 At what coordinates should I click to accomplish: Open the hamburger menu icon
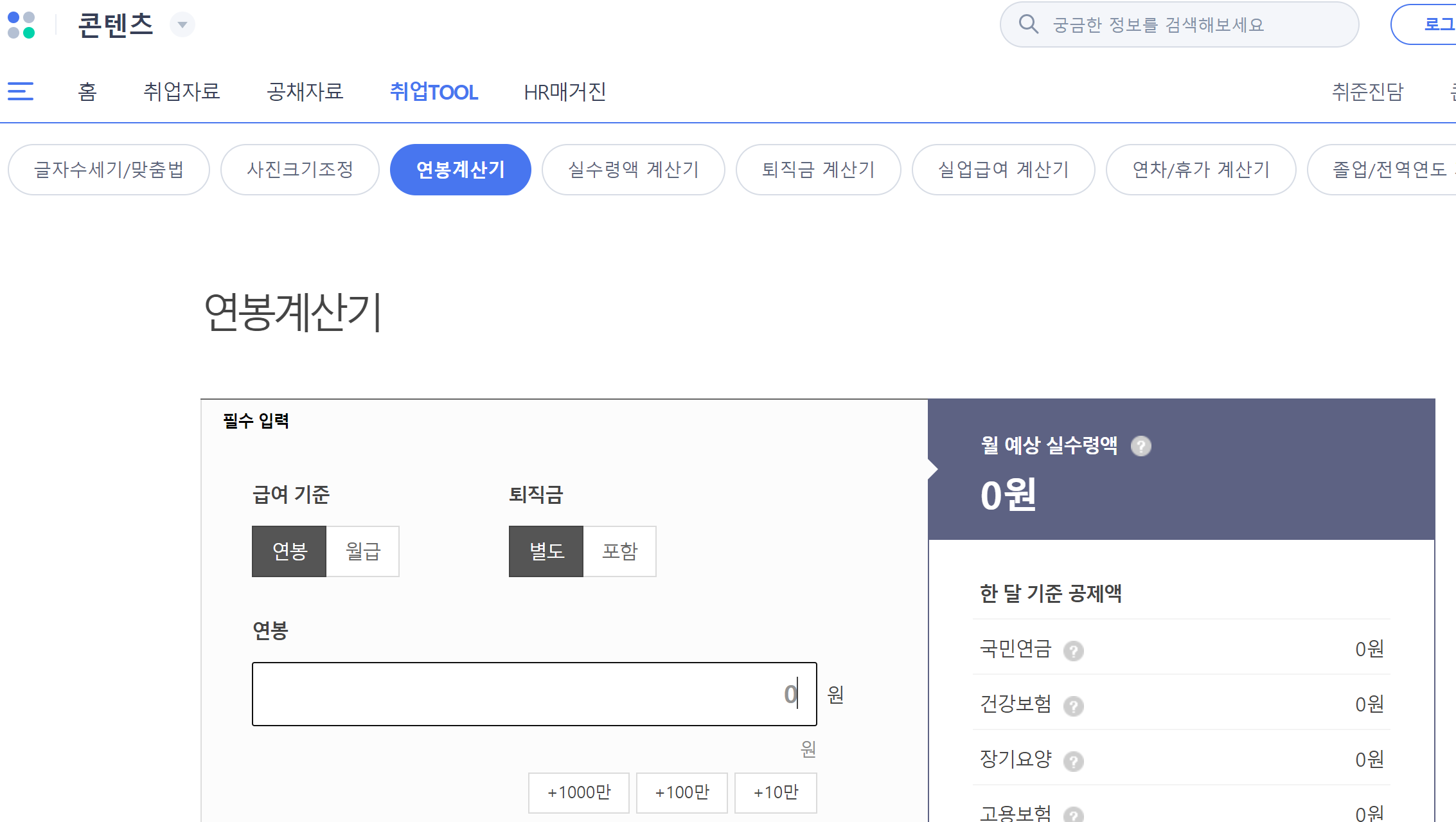[21, 91]
